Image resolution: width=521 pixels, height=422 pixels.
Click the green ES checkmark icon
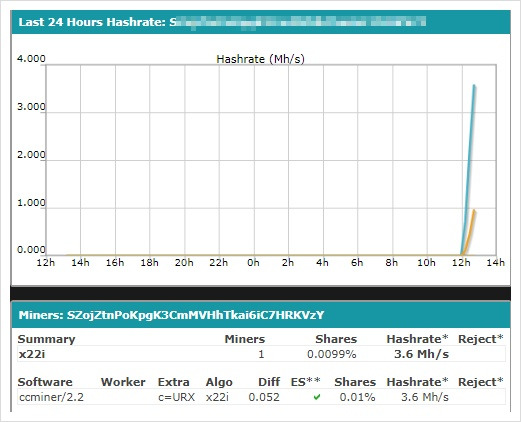(317, 397)
